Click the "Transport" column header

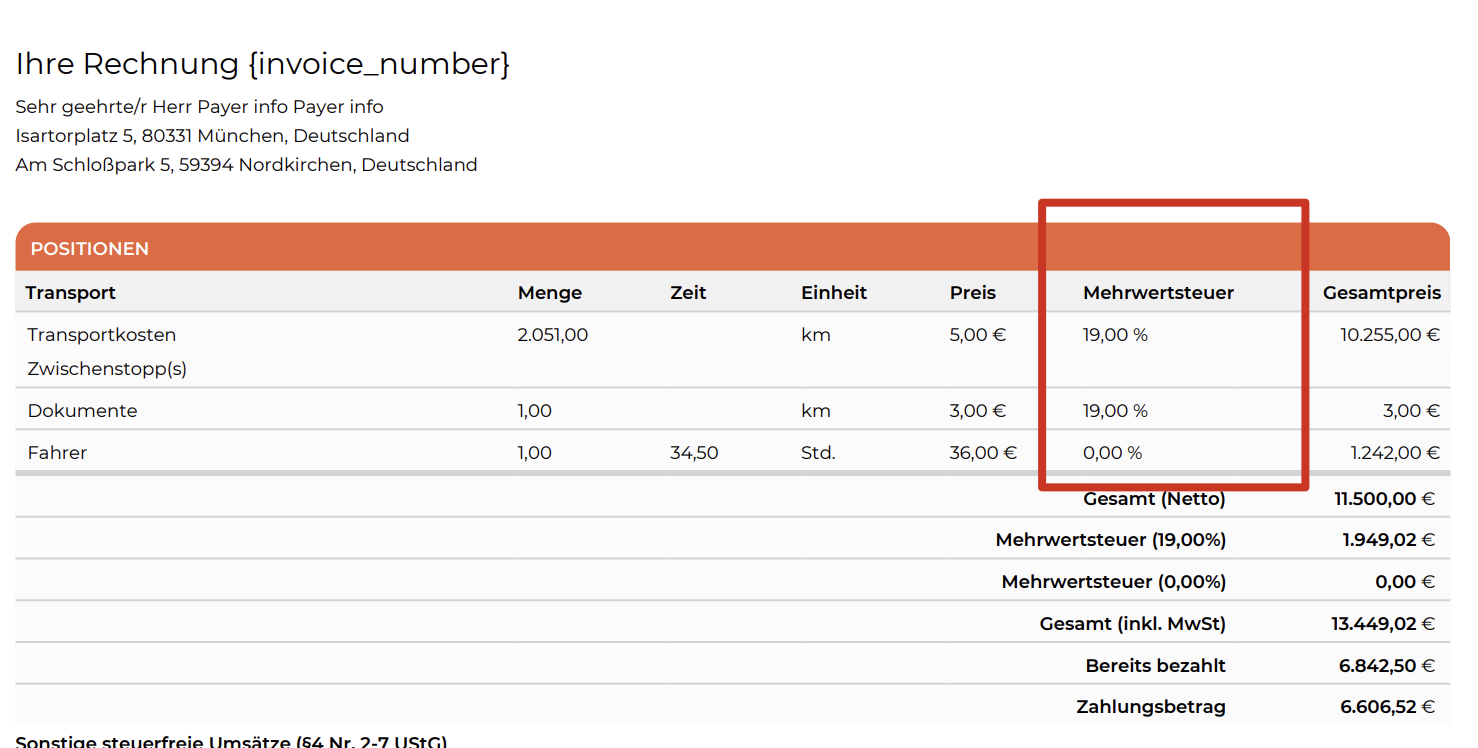(71, 293)
